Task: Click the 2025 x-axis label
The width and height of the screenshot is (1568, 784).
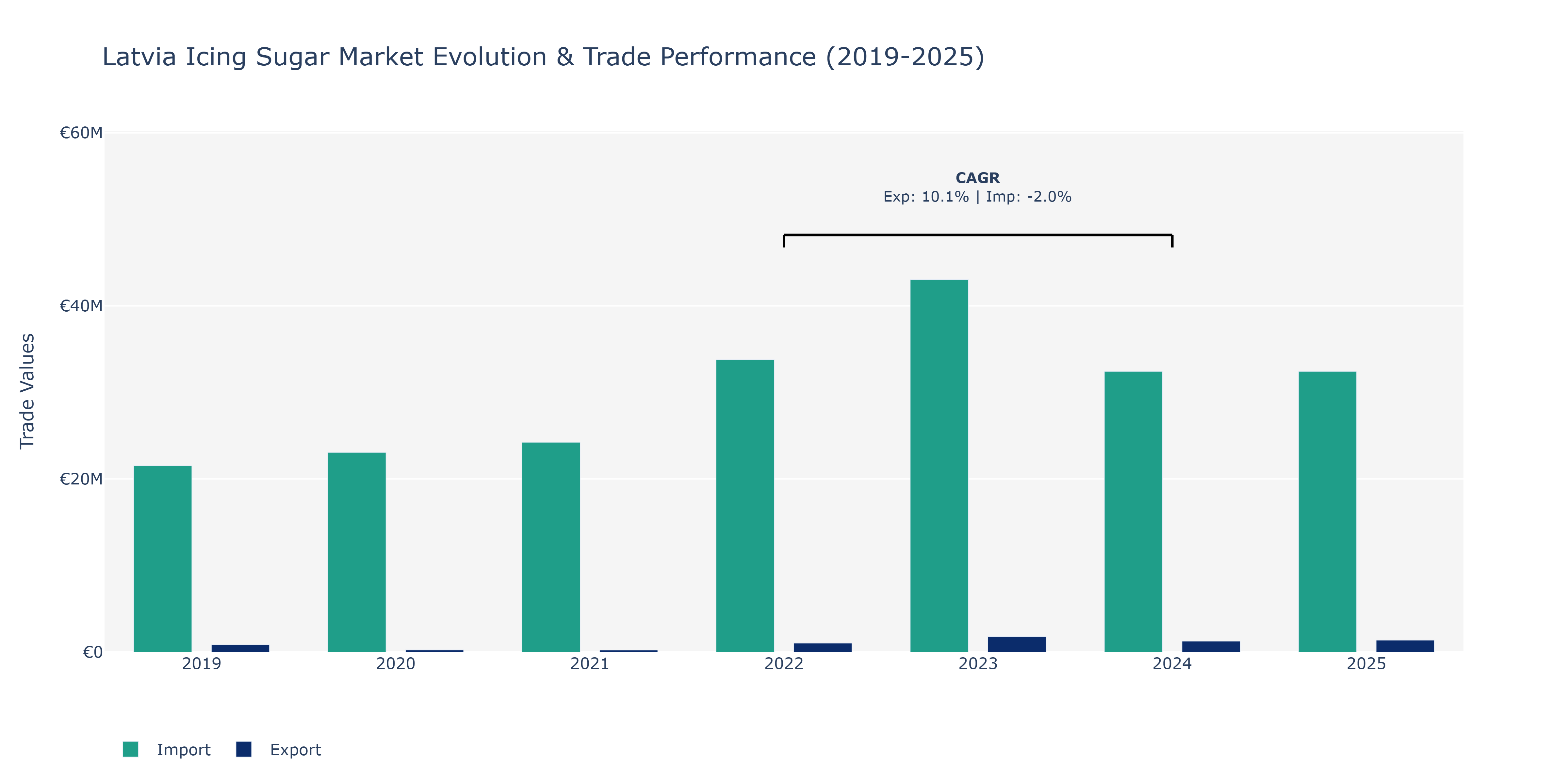Action: tap(1366, 663)
